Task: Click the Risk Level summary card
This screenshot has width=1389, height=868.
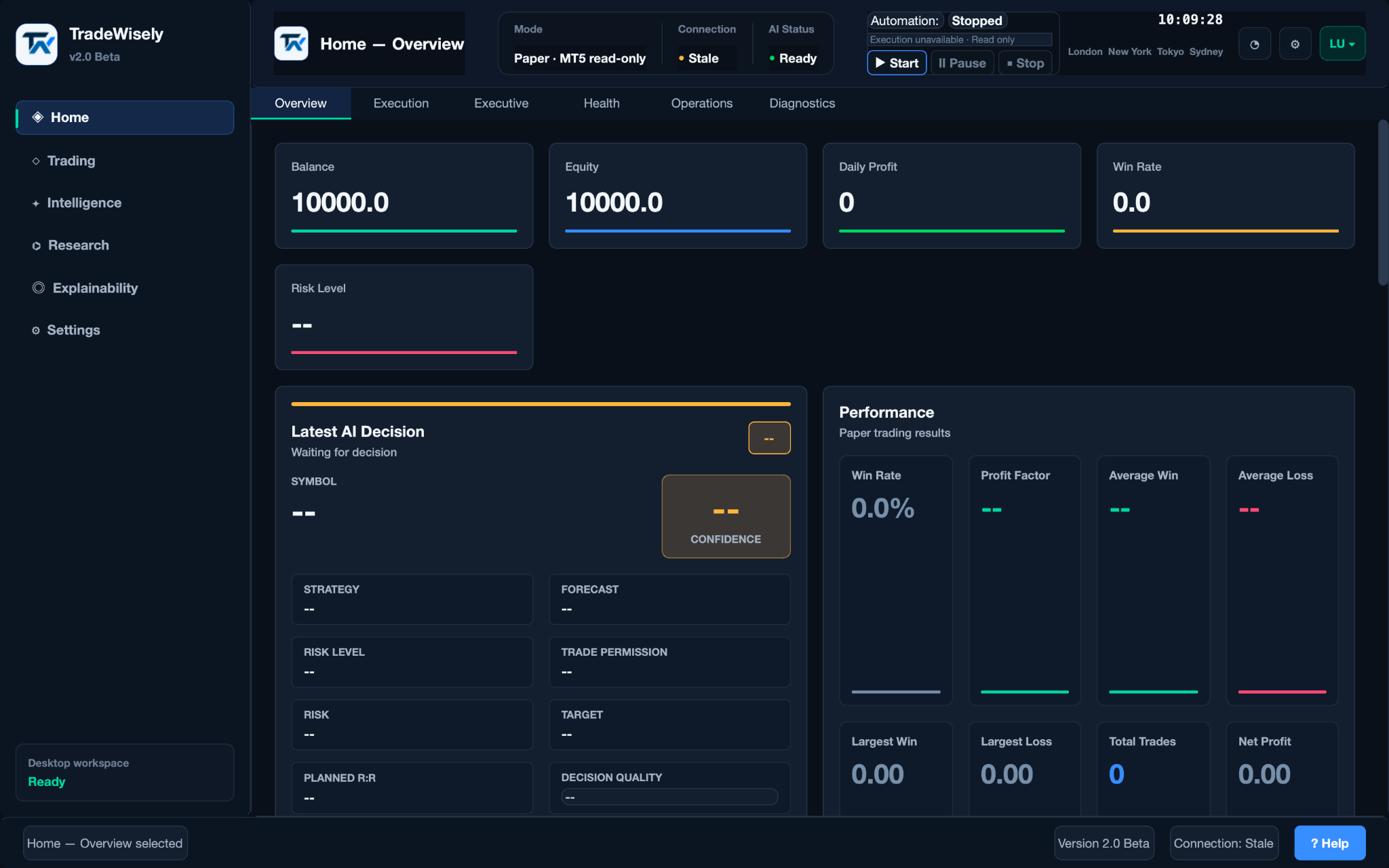Action: (x=404, y=317)
